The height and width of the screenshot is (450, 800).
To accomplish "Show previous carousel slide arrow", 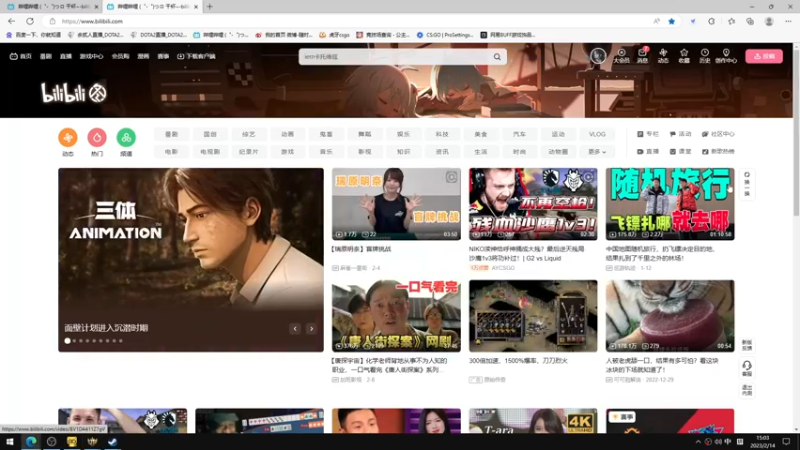I will tap(295, 329).
